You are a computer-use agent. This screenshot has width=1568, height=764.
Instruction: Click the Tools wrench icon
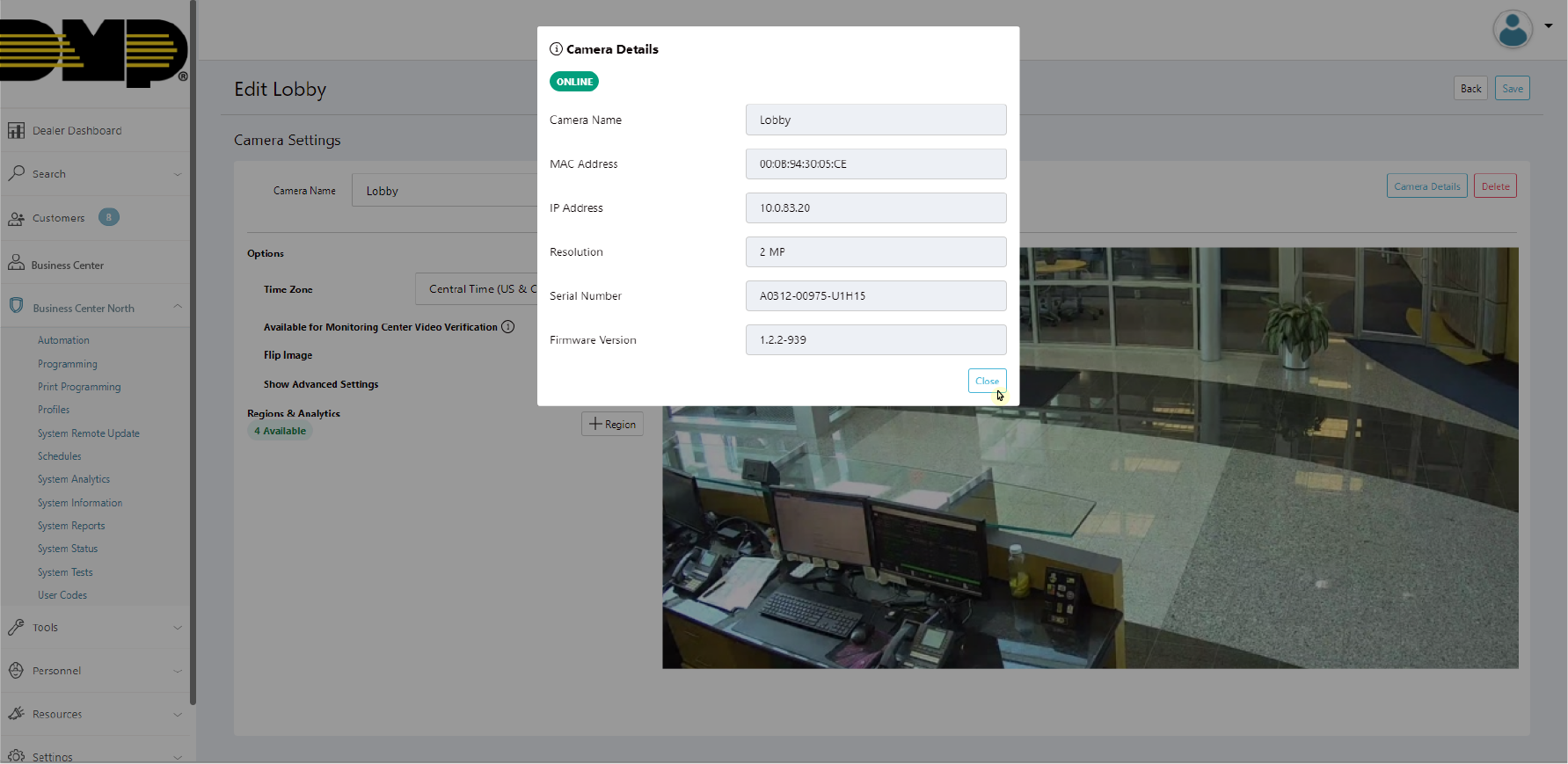[x=16, y=628]
